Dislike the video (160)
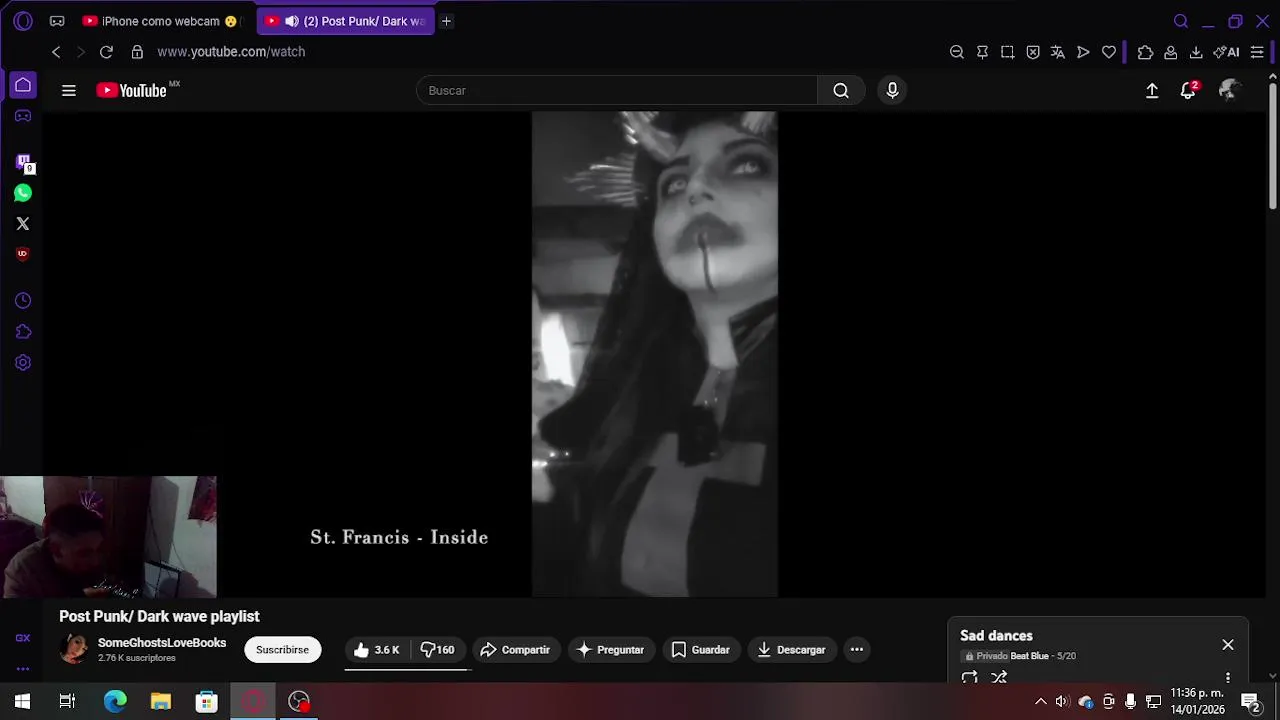The image size is (1280, 720). (437, 650)
